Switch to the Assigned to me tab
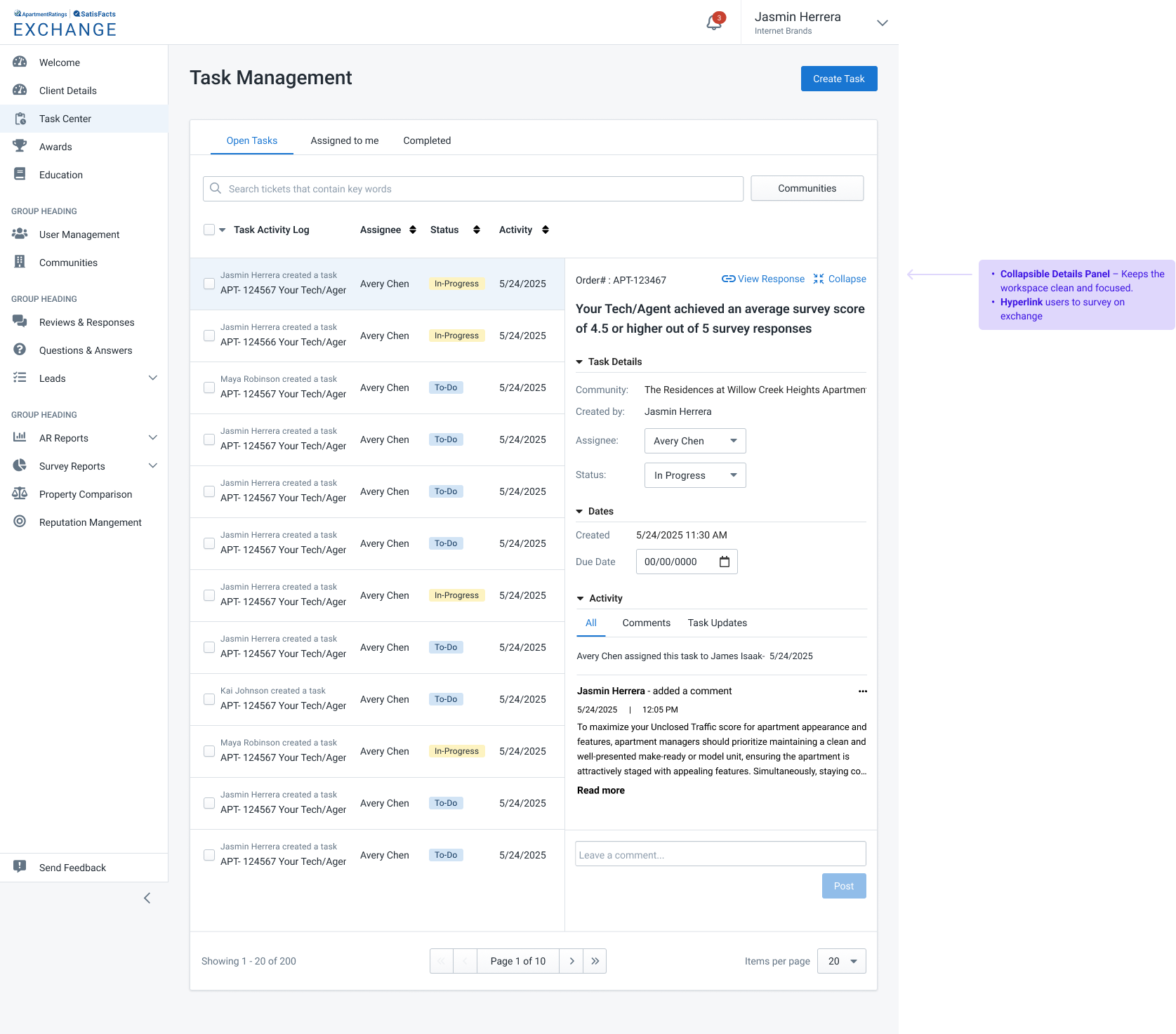 tap(344, 140)
